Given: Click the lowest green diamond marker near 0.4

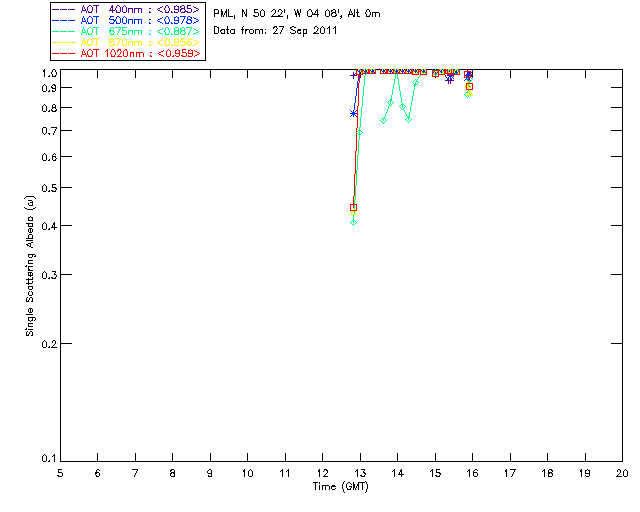Looking at the screenshot, I should 353,223.
